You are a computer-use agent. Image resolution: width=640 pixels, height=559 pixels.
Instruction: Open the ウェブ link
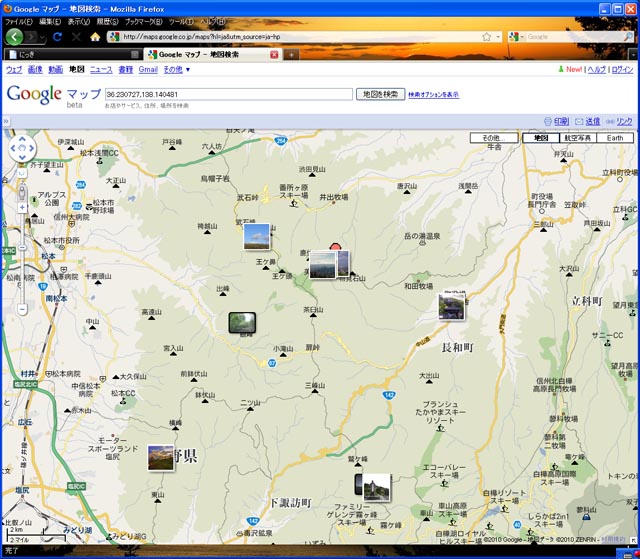coord(14,69)
